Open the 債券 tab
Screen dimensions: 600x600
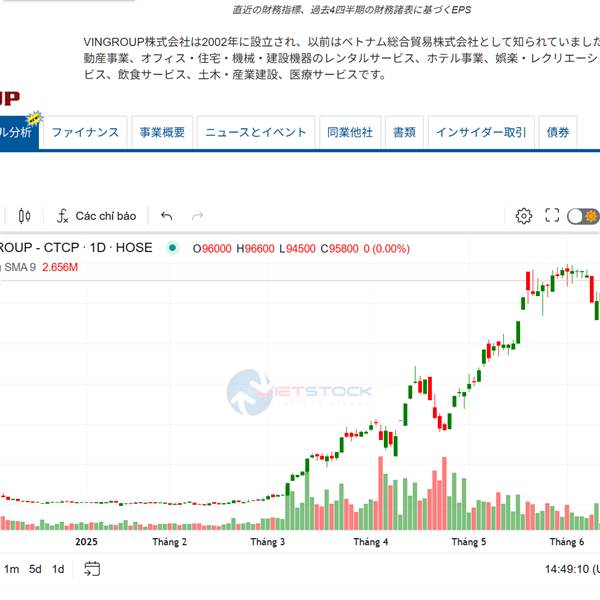tap(558, 132)
